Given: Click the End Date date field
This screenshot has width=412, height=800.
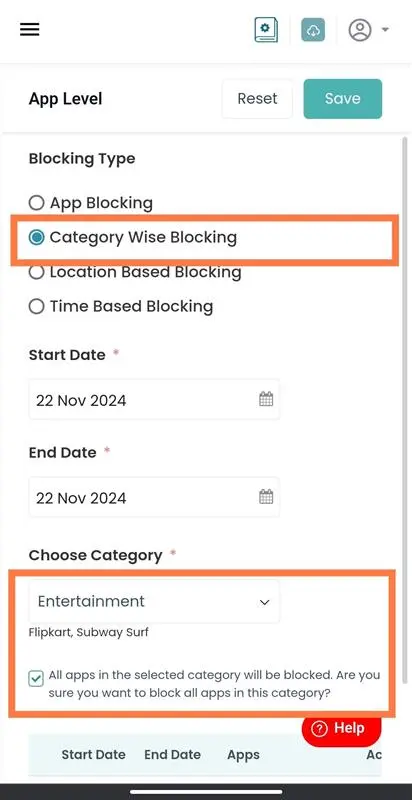Looking at the screenshot, I should tap(154, 497).
